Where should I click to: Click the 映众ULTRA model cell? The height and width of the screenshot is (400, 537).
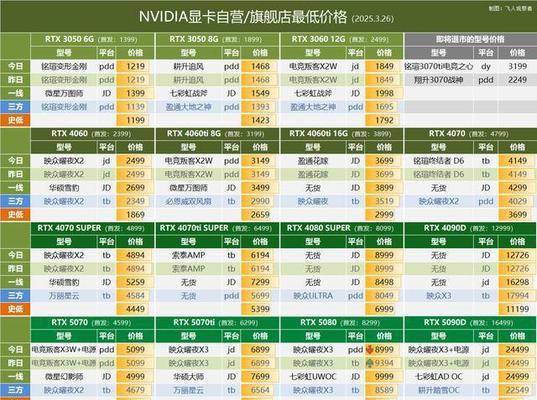pyautogui.click(x=313, y=296)
